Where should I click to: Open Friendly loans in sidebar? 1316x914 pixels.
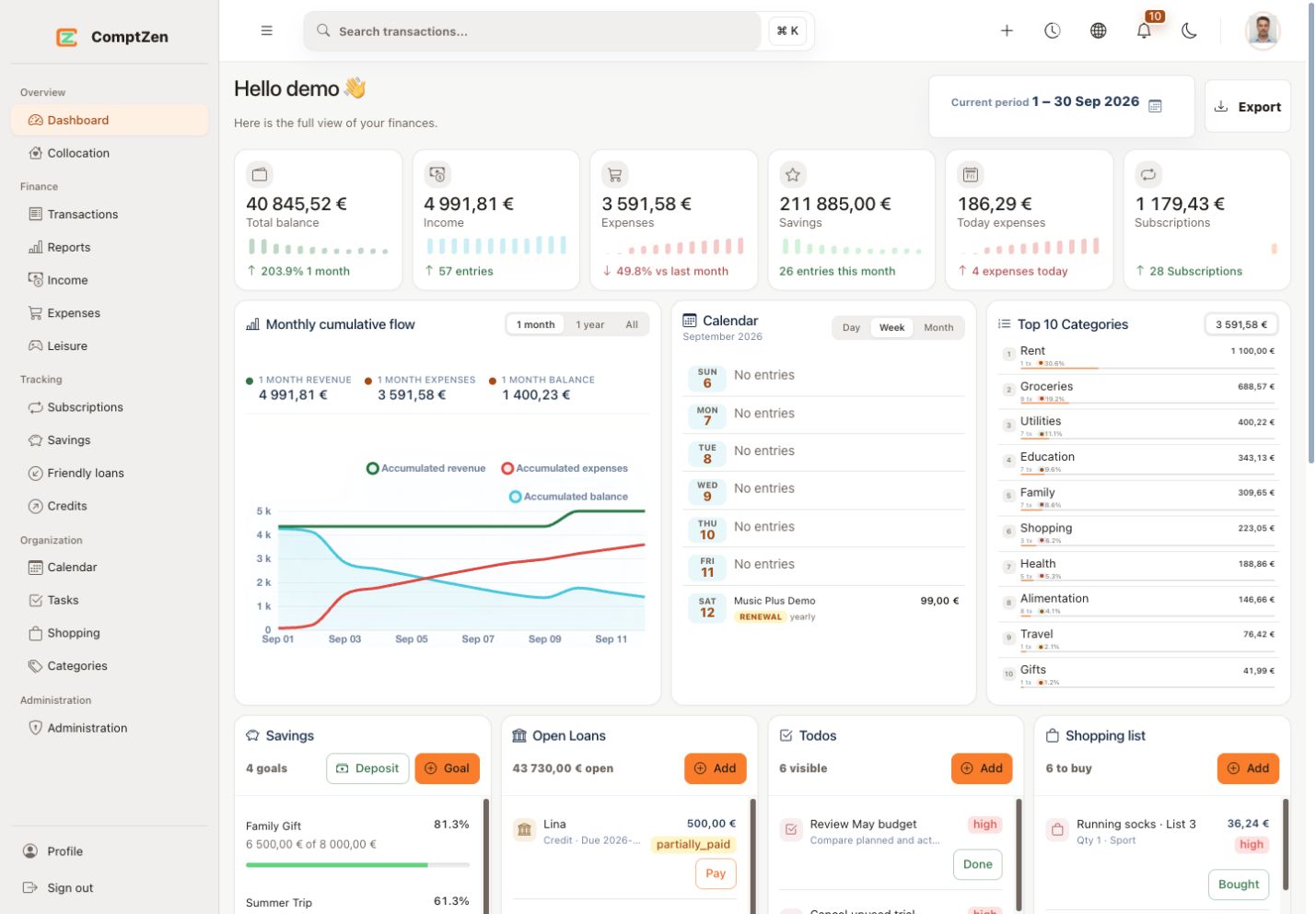(110, 473)
